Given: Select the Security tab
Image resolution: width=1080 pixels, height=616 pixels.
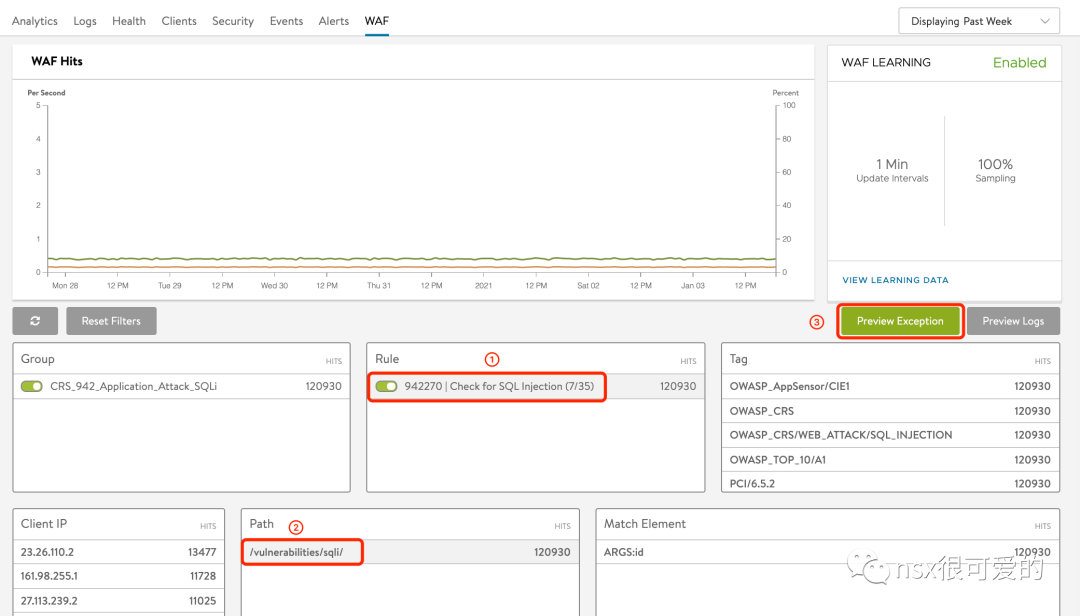Looking at the screenshot, I should [x=233, y=21].
